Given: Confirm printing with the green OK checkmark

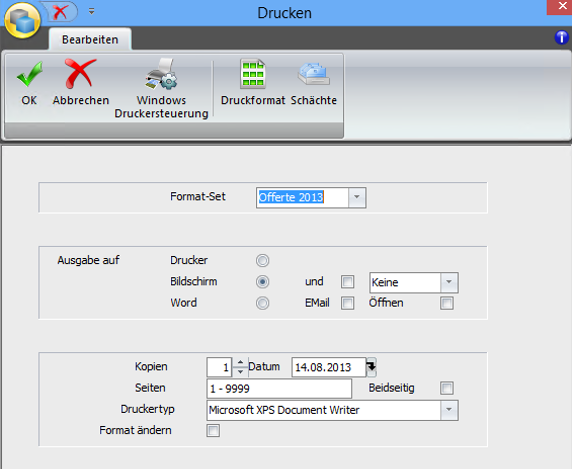Looking at the screenshot, I should point(29,74).
